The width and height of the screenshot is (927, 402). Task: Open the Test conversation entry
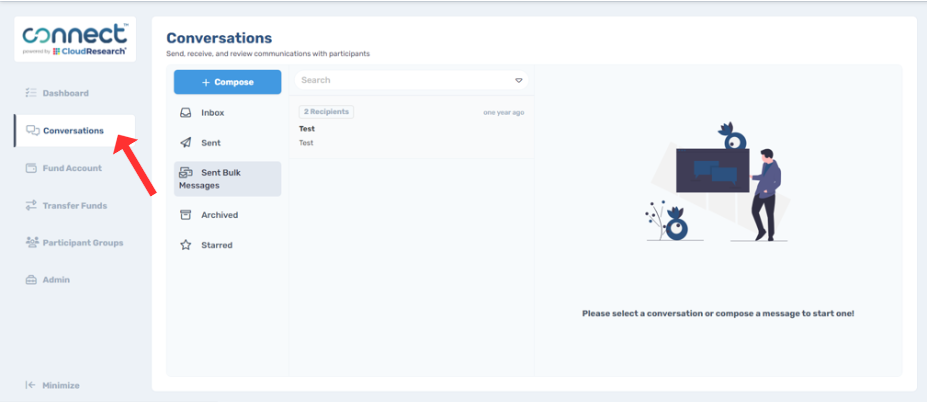pos(411,127)
